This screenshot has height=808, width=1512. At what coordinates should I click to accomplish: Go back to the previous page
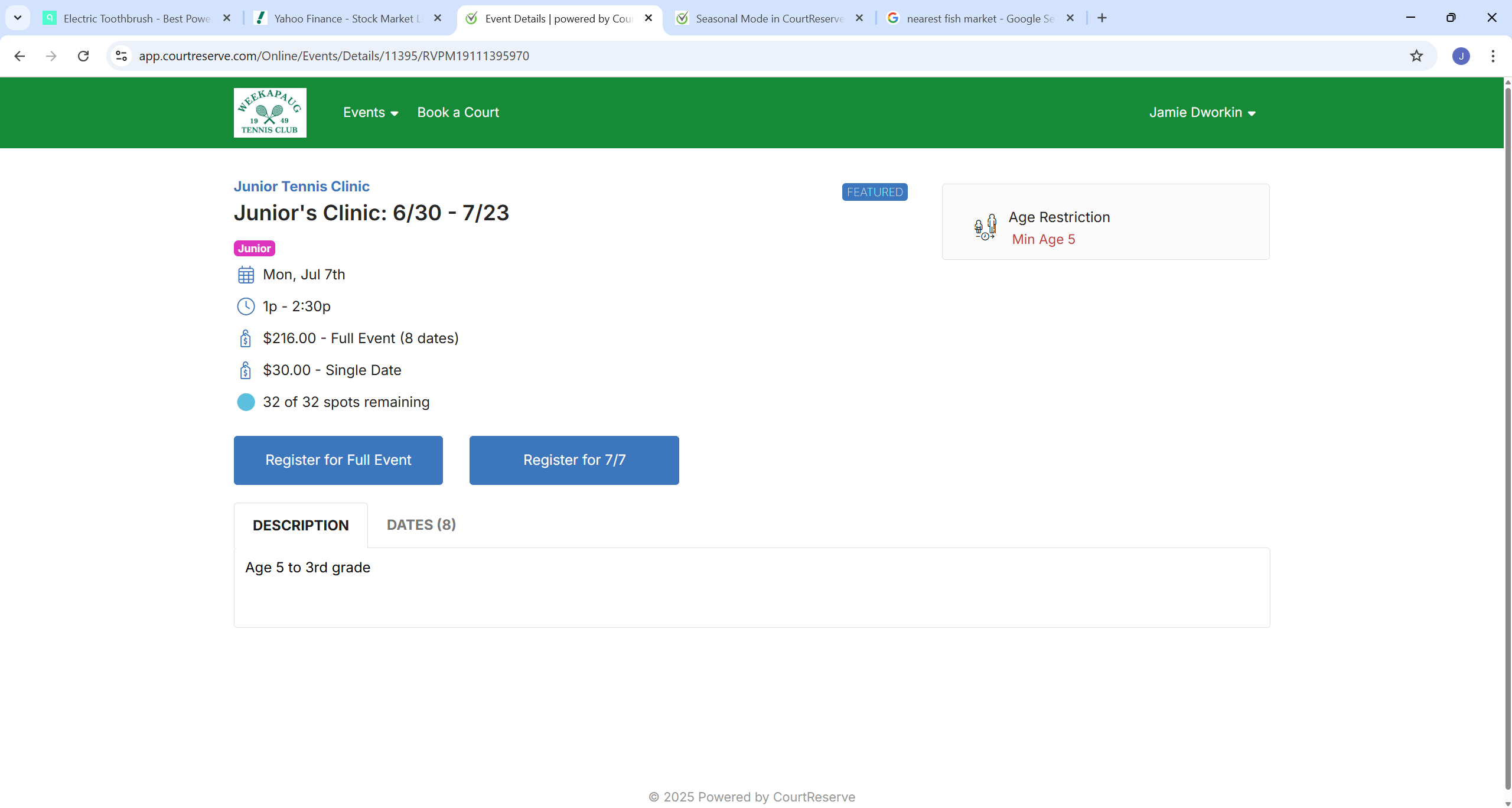pos(19,56)
